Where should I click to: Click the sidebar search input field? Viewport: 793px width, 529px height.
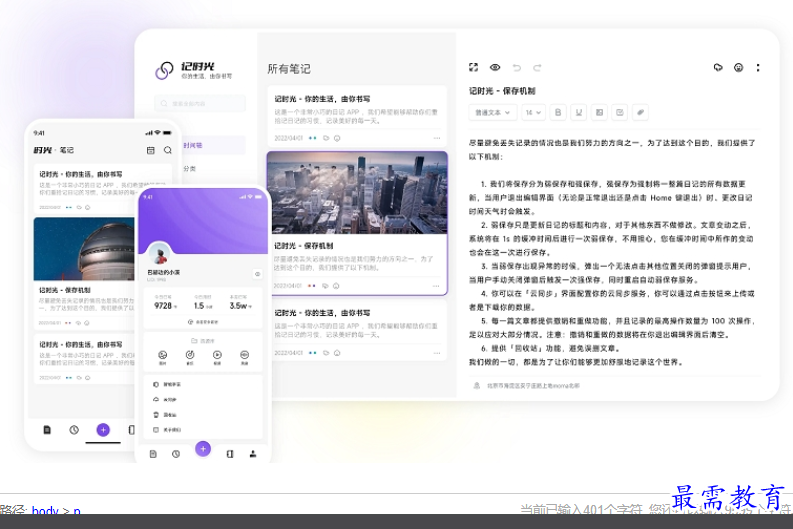(x=200, y=103)
